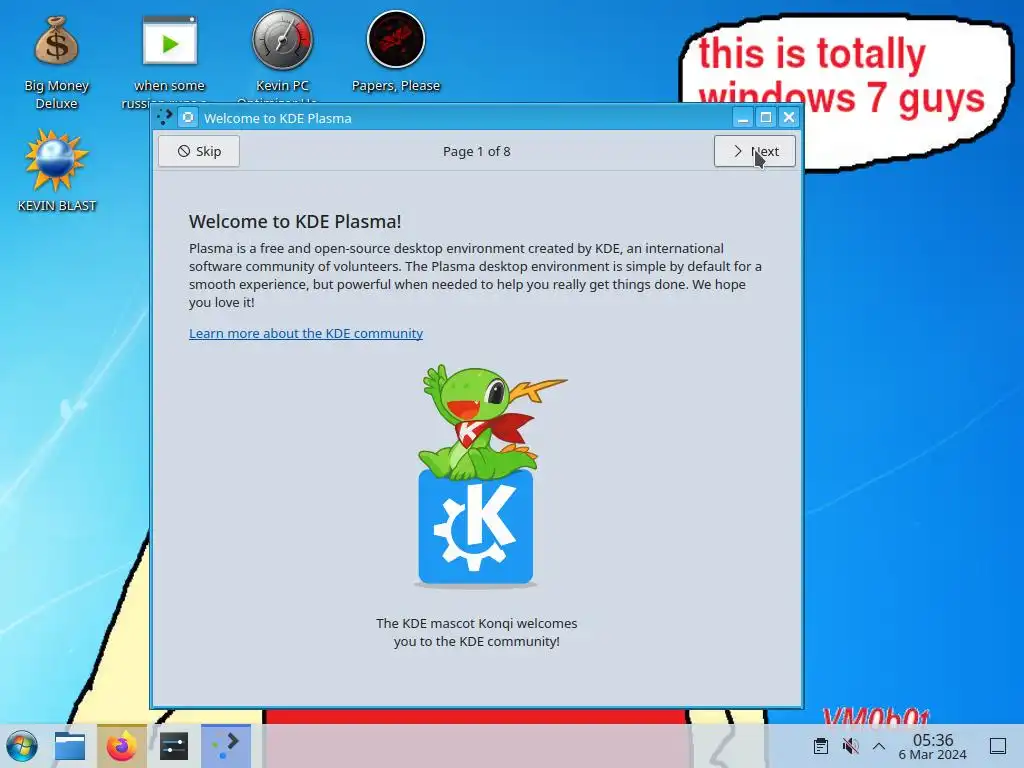1024x768 pixels.
Task: Open the file manager taskbar icon
Action: 70,746
